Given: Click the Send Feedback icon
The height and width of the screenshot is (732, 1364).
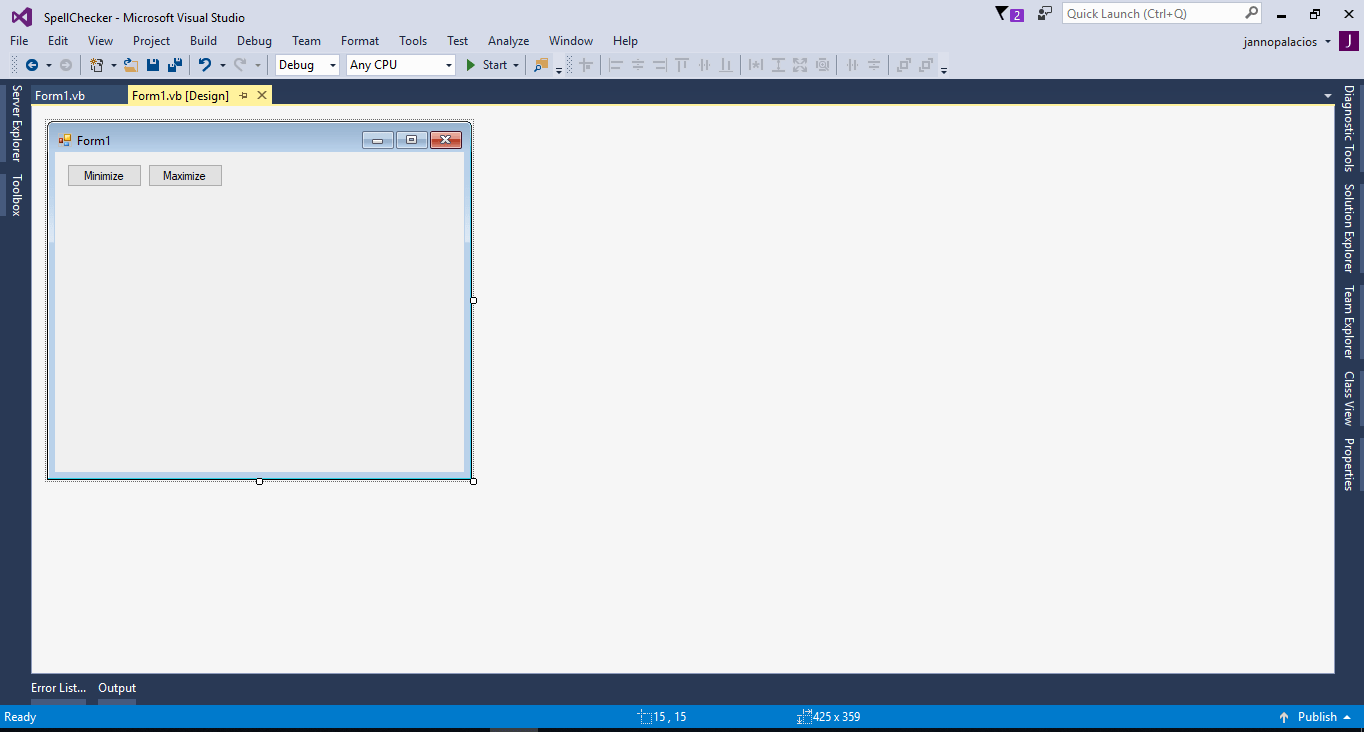Looking at the screenshot, I should (x=1045, y=14).
